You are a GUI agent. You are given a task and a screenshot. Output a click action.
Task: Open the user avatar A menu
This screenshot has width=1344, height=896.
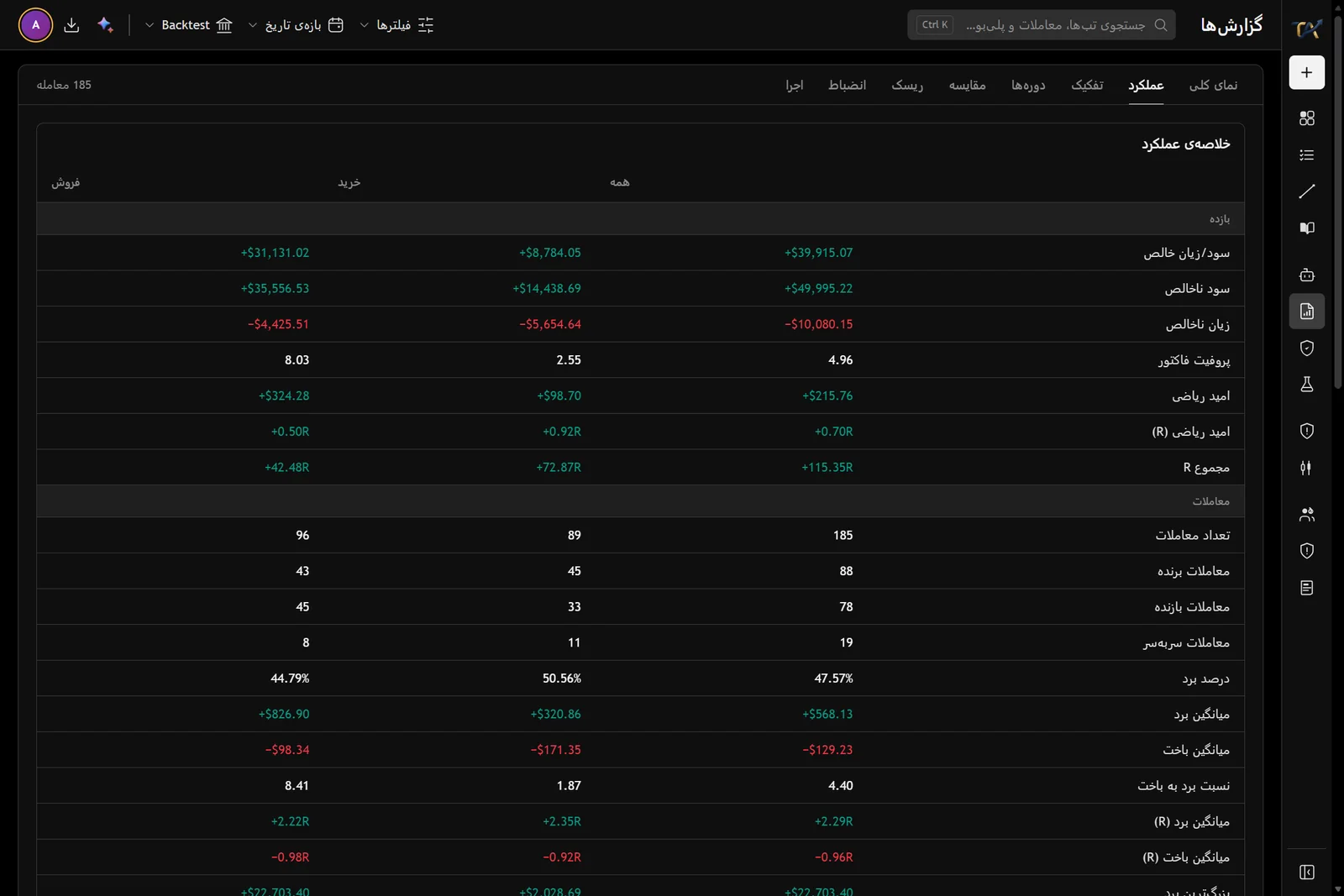pos(35,25)
